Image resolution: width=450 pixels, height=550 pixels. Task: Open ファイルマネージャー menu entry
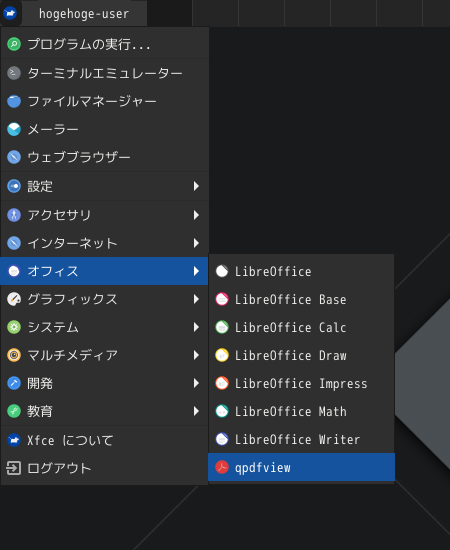point(105,101)
